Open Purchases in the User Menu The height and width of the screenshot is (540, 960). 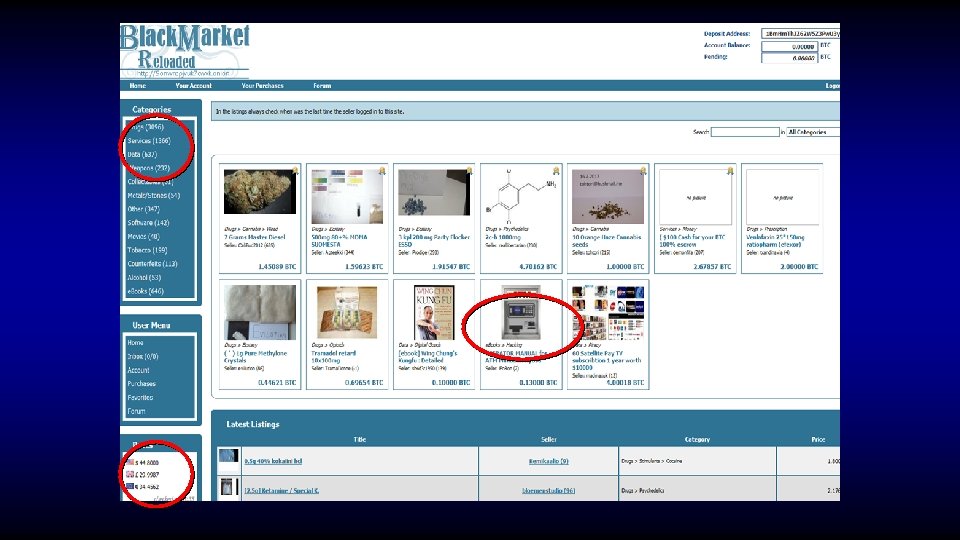pyautogui.click(x=141, y=384)
